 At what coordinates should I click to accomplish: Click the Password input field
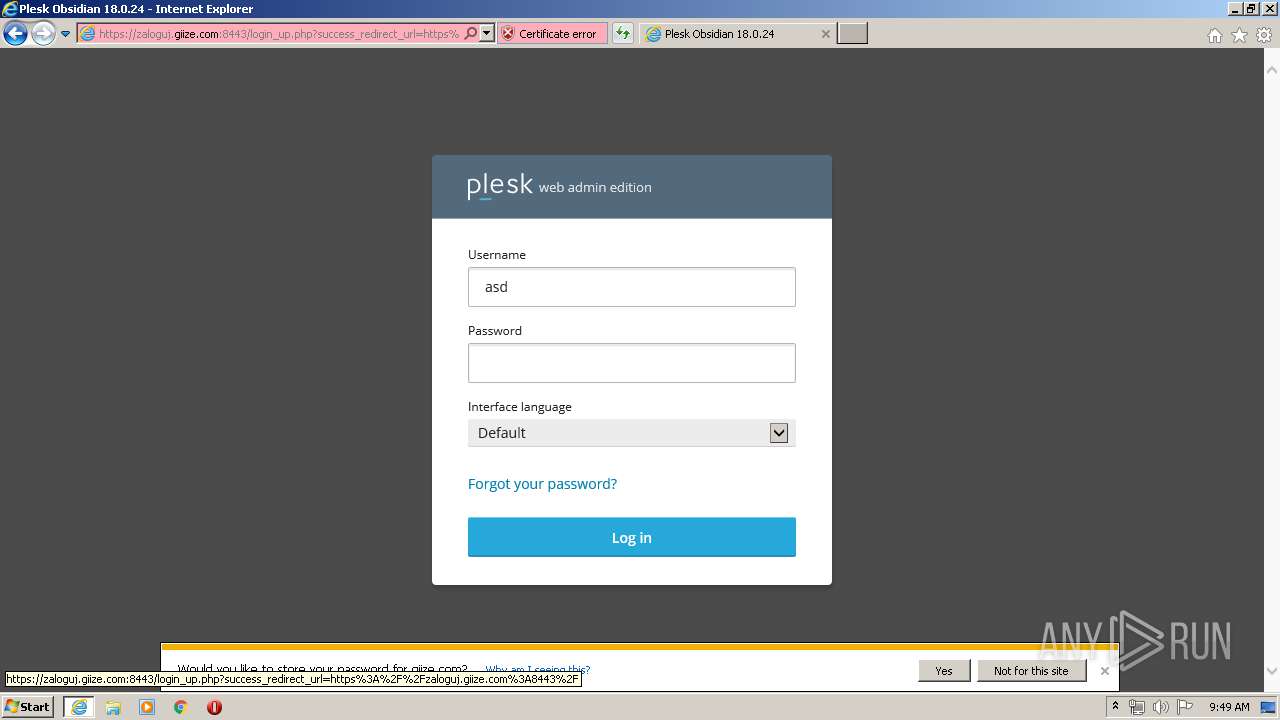[x=631, y=363]
